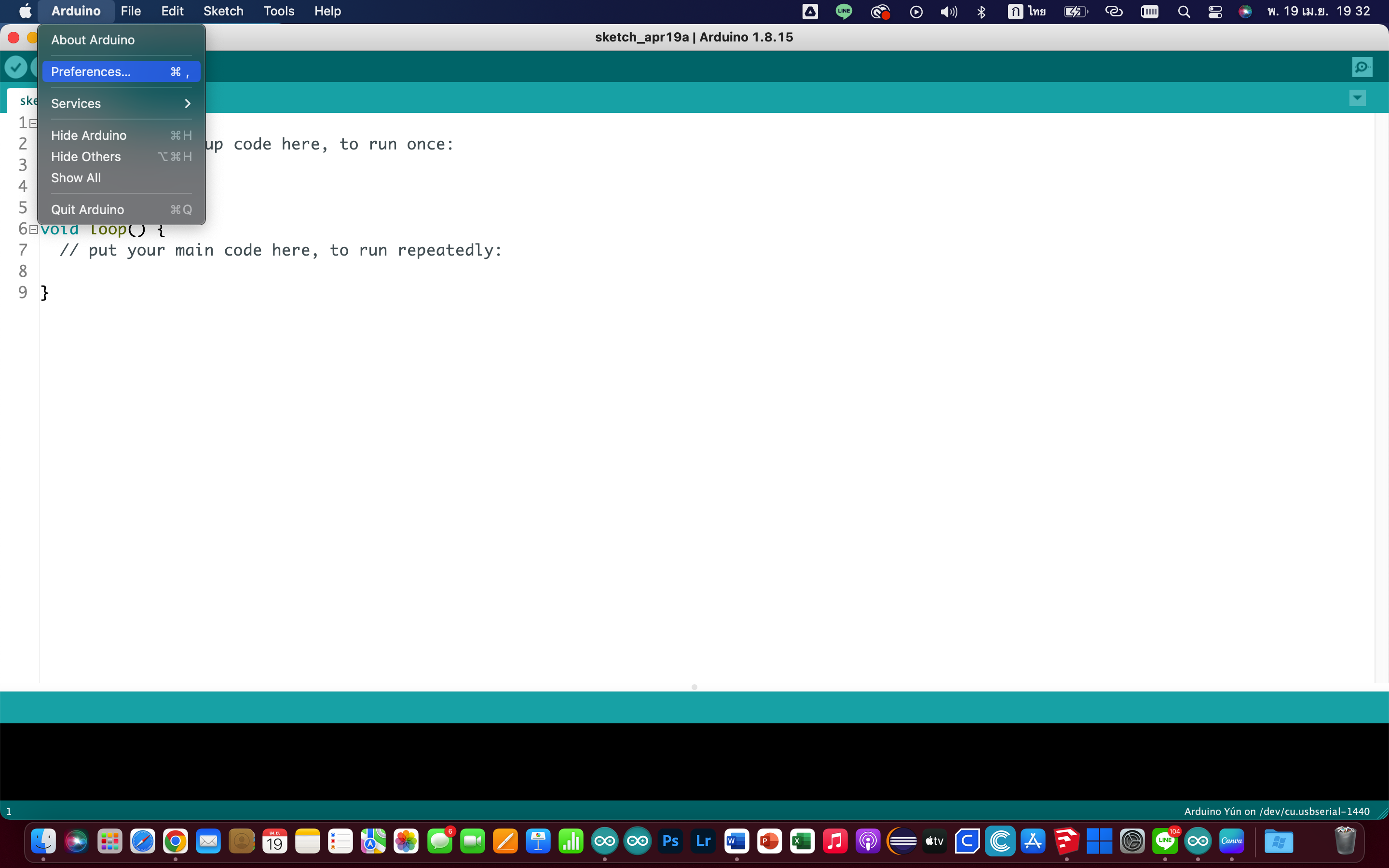This screenshot has height=868, width=1389.
Task: Open Messages with badge 6 in the Dock
Action: (440, 841)
